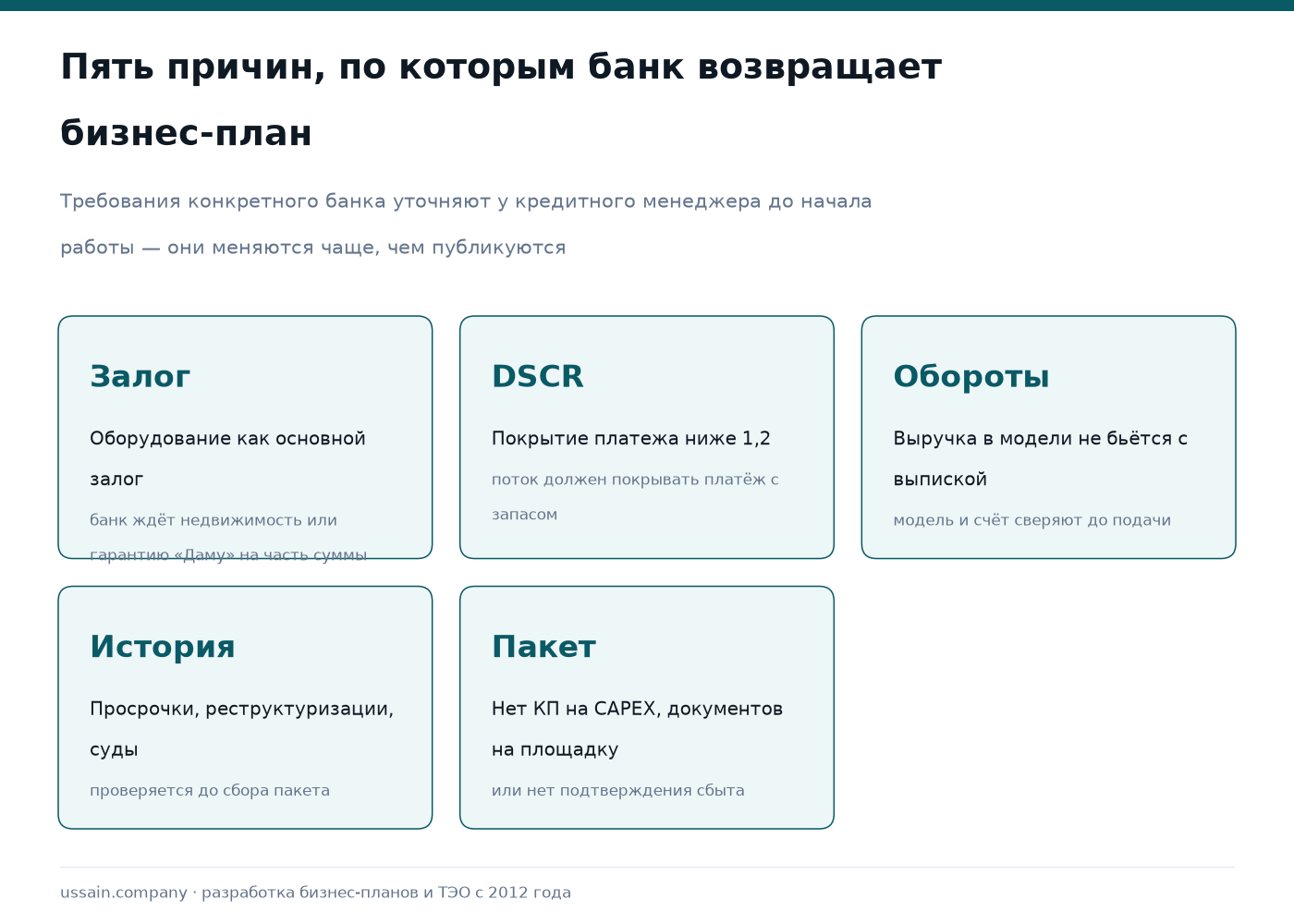The width and height of the screenshot is (1294, 924).
Task: Select the "Залог" card heading
Action: point(140,377)
